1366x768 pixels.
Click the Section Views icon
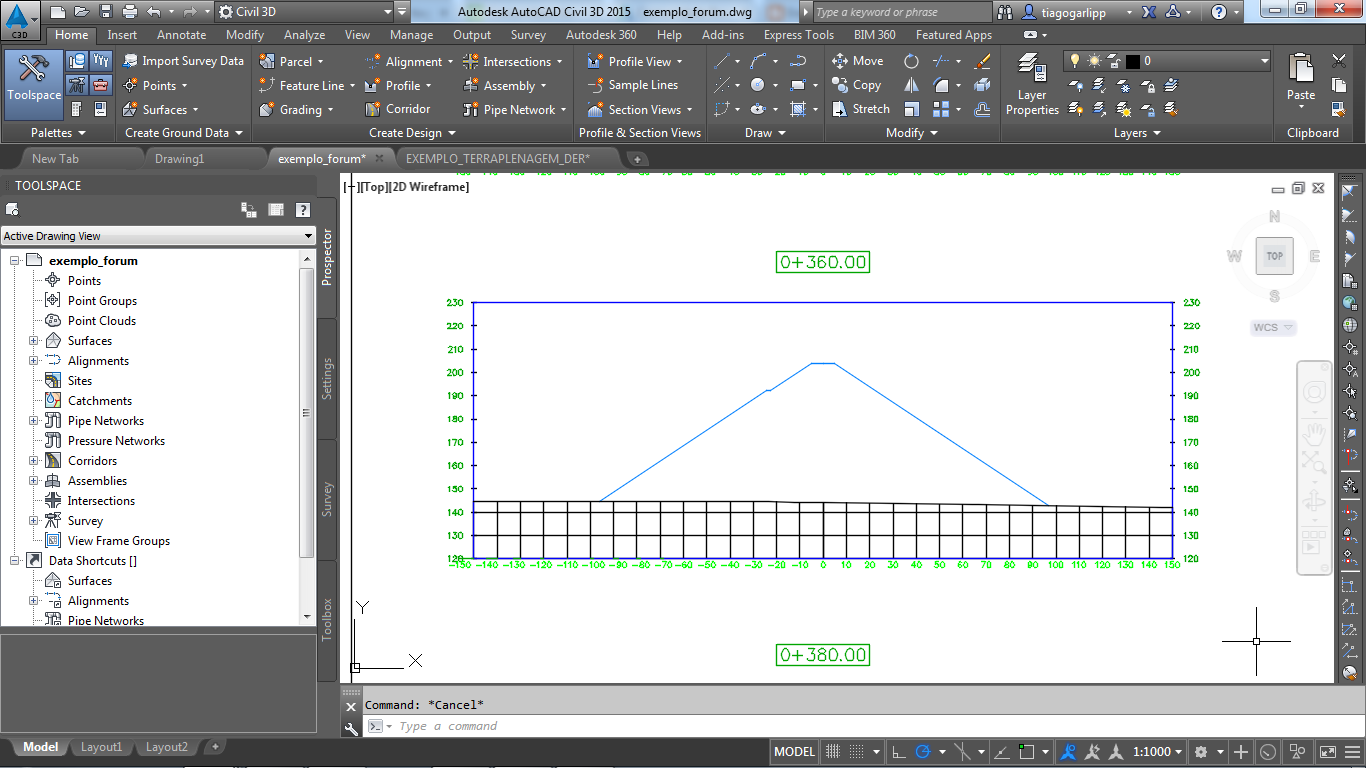(595, 109)
